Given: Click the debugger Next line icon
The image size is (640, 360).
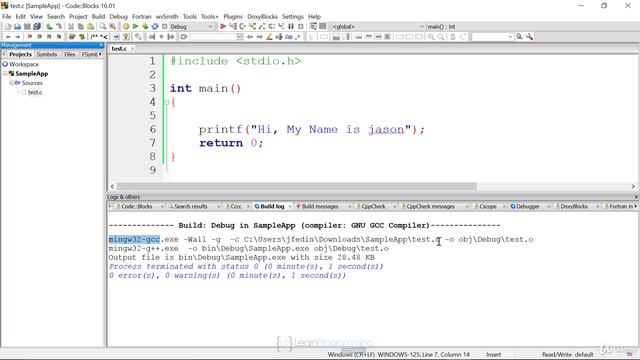Looking at the screenshot, I should (242, 27).
